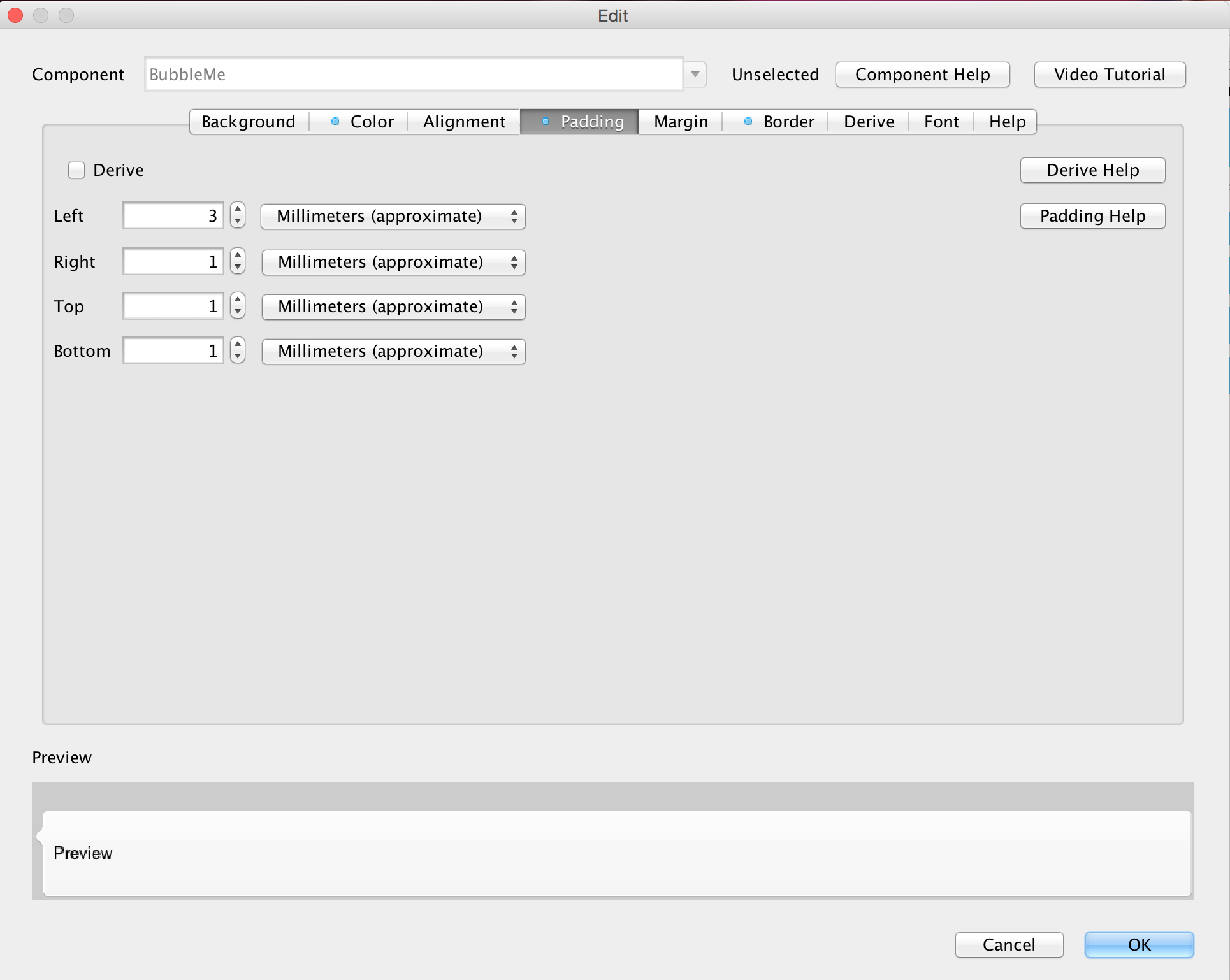Open the unit dropdown for Bottom padding
The image size is (1230, 980).
[393, 351]
